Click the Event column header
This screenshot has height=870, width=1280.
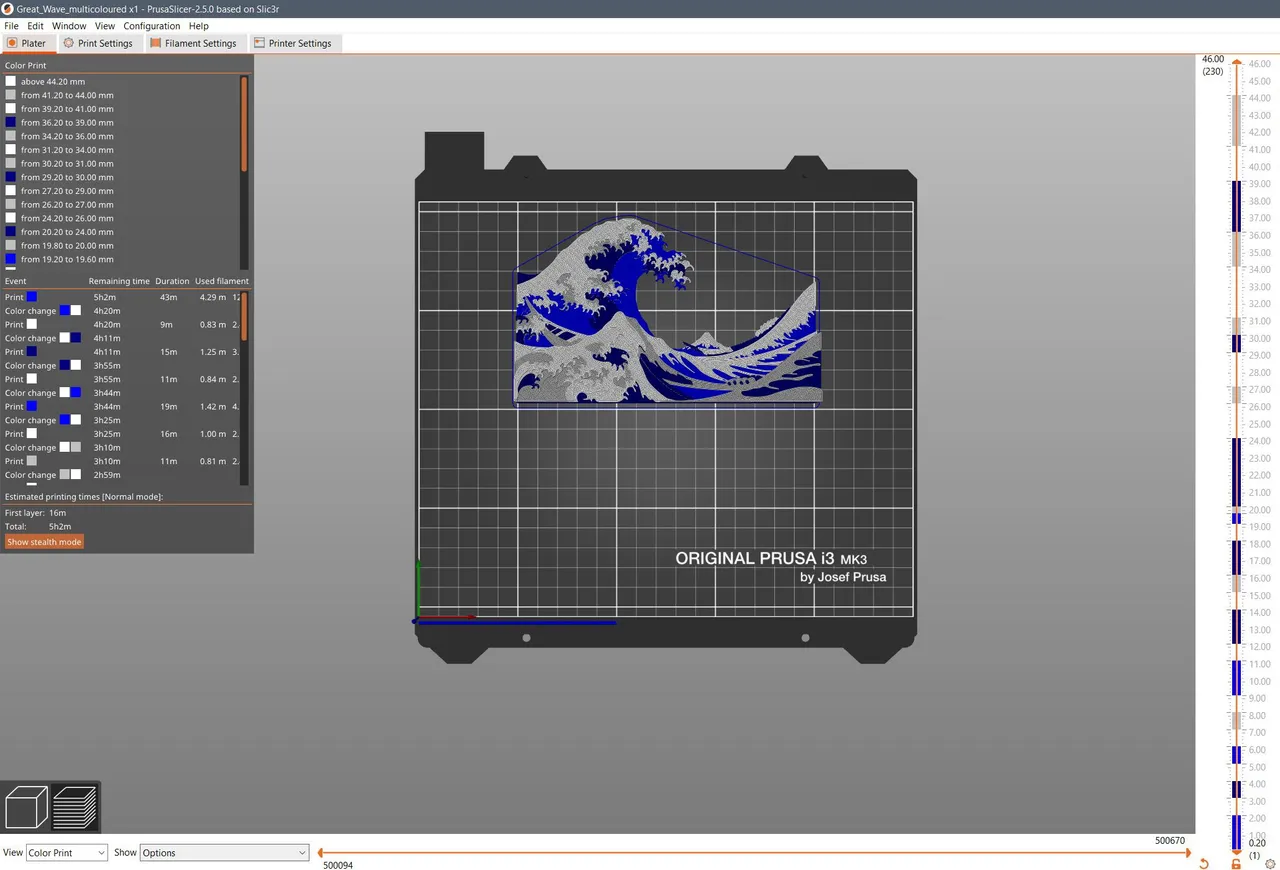point(16,281)
